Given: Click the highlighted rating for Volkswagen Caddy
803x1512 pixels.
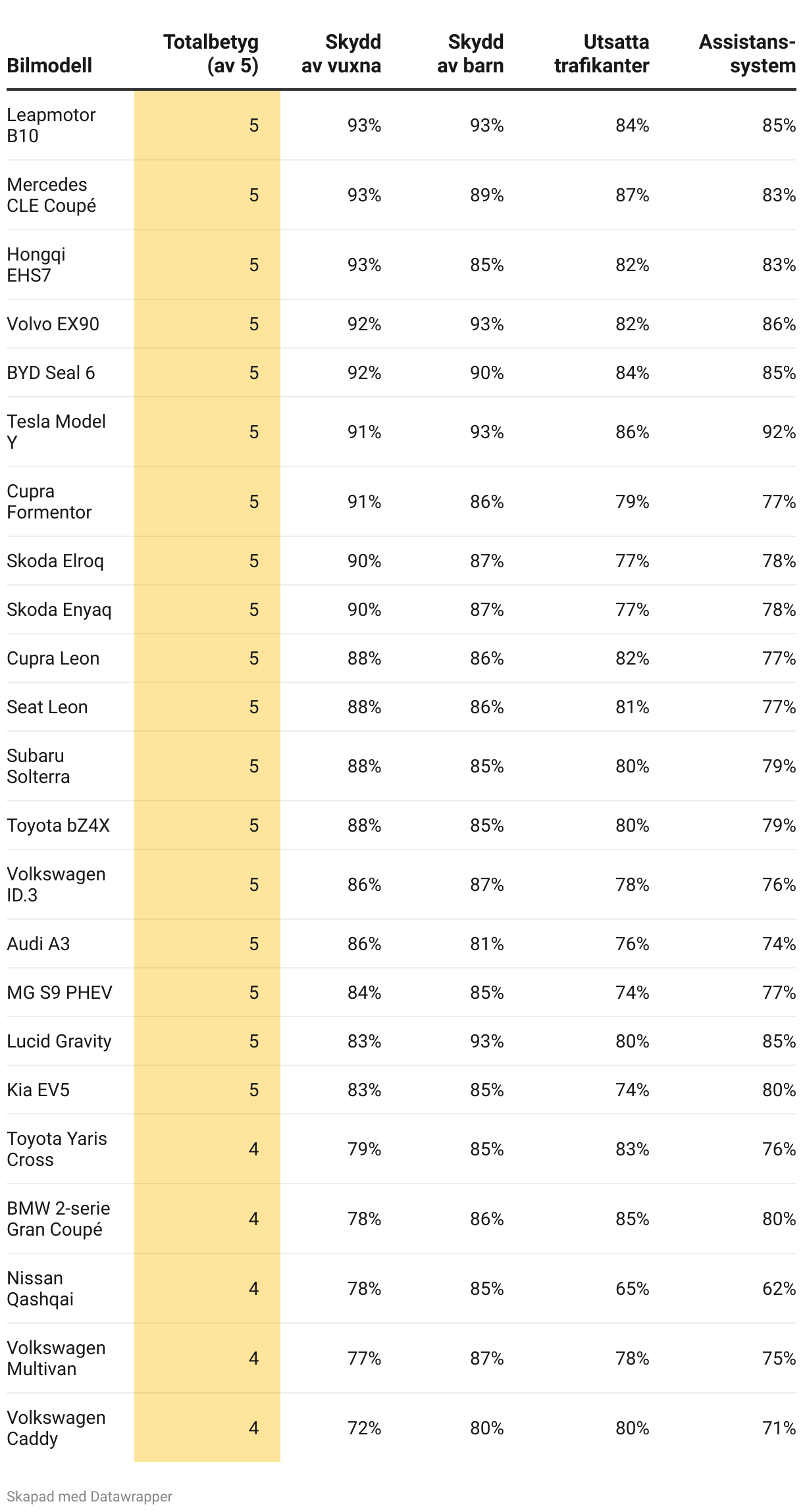Looking at the screenshot, I should [x=253, y=1428].
